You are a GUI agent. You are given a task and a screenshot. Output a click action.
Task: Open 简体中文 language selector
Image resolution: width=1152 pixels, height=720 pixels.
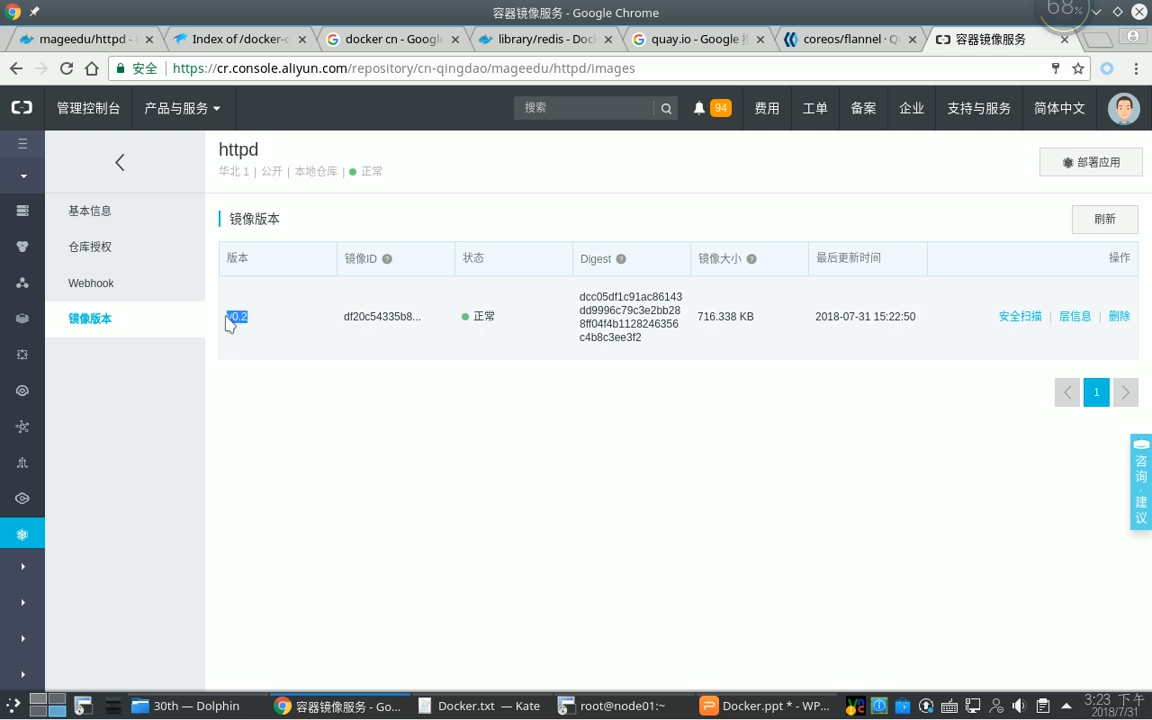[1059, 108]
